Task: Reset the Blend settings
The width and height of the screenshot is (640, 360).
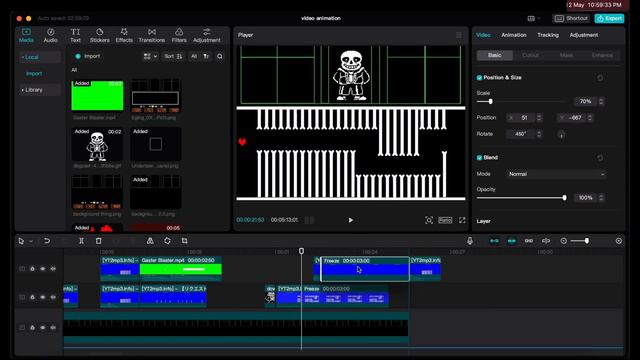Action: [x=600, y=158]
